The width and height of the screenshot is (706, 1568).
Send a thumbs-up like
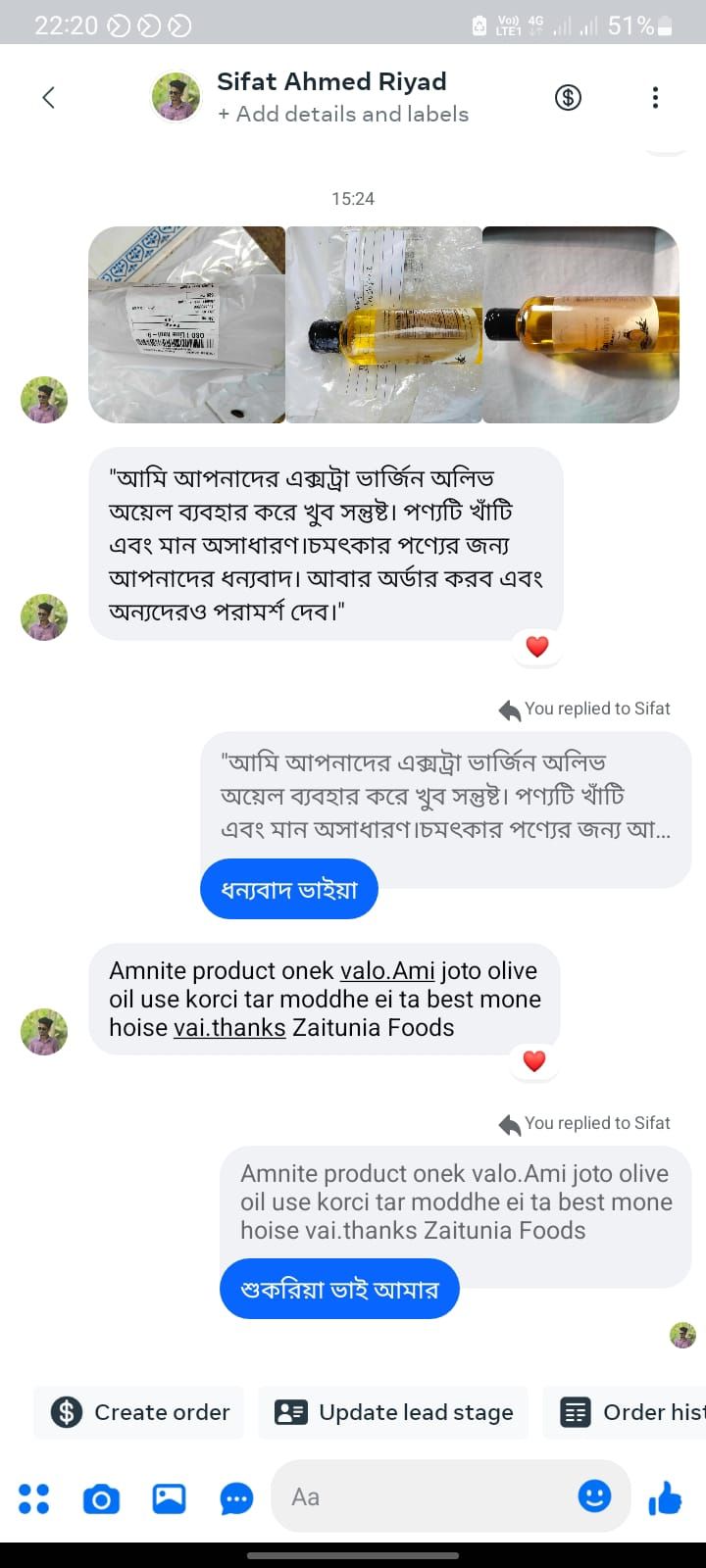665,1497
